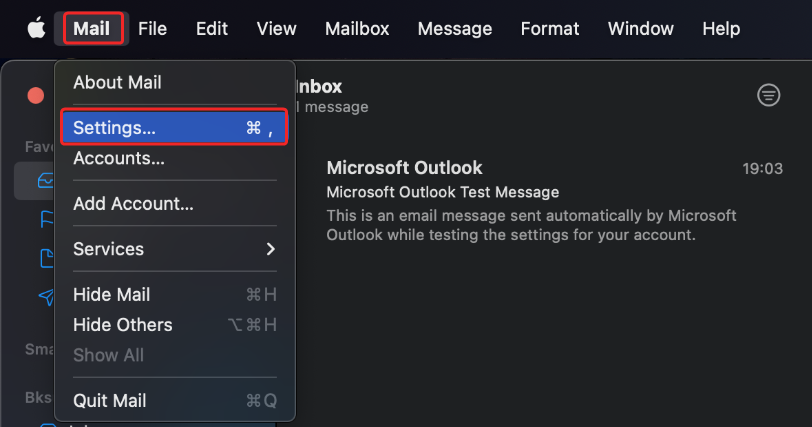Select the Flagged mailbox icon

click(47, 219)
